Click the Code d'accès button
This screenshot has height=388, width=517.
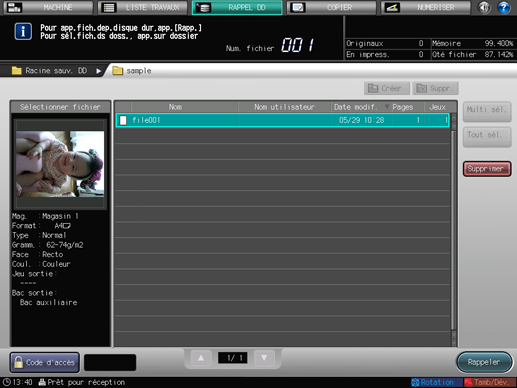[x=45, y=362]
